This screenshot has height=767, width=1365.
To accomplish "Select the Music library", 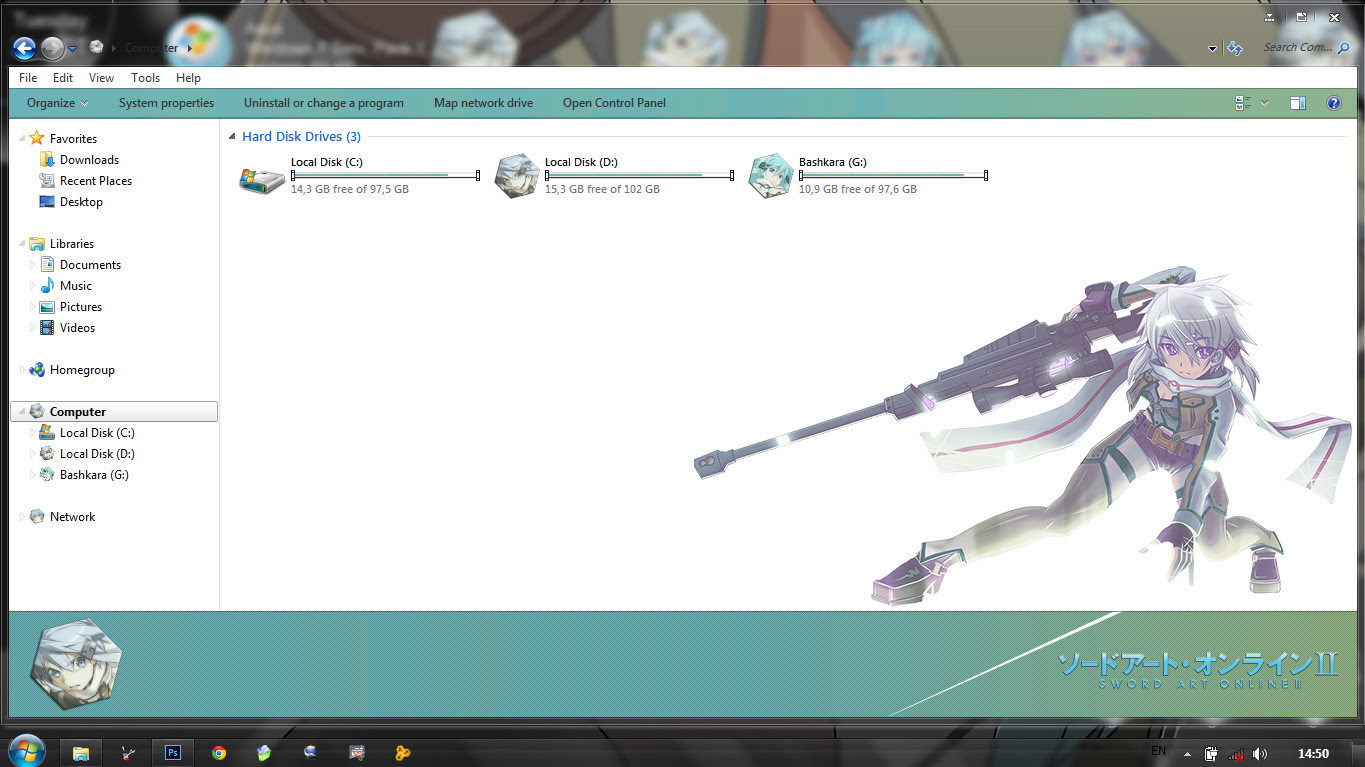I will click(66, 286).
